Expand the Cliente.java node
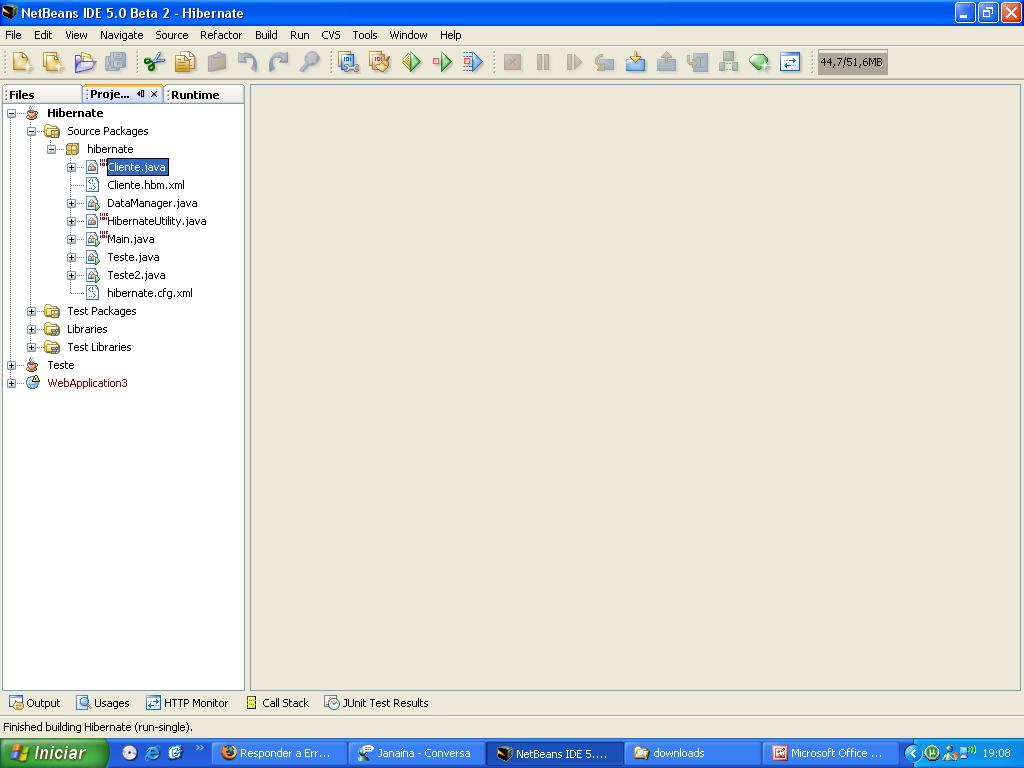This screenshot has width=1024, height=768. click(x=72, y=167)
